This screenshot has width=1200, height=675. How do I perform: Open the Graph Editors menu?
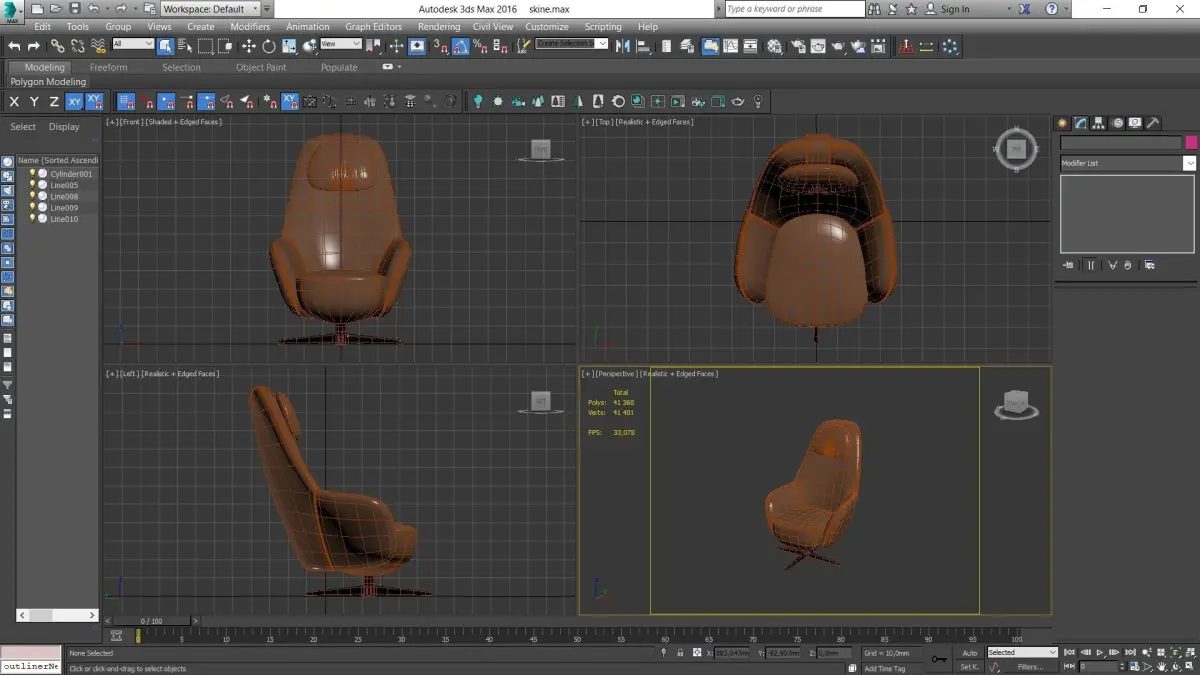pos(374,27)
